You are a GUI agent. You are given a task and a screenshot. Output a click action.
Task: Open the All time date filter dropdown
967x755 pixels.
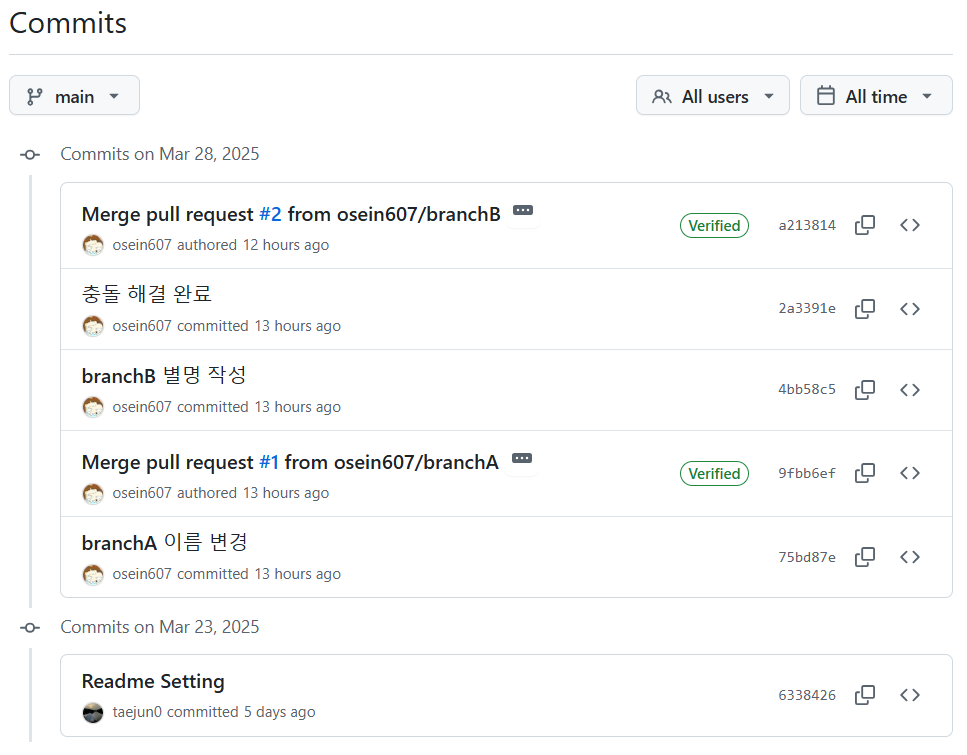(x=876, y=95)
